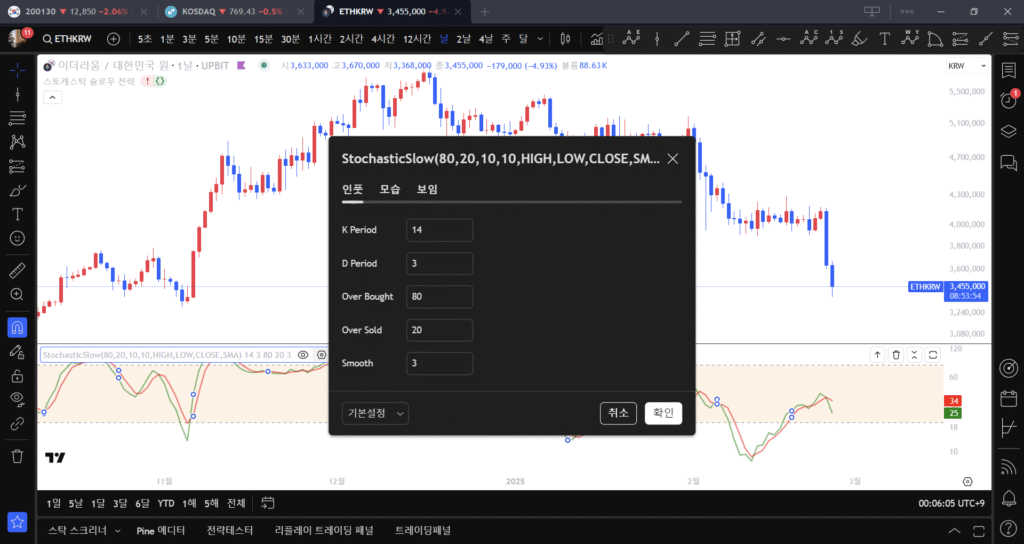Change chart candlestick style
Screen dimensions: 1024x544
coord(566,39)
